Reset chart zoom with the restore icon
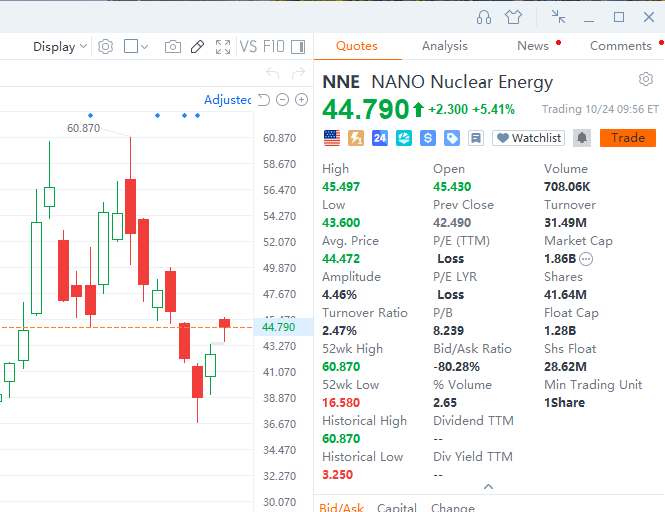 [x=264, y=100]
